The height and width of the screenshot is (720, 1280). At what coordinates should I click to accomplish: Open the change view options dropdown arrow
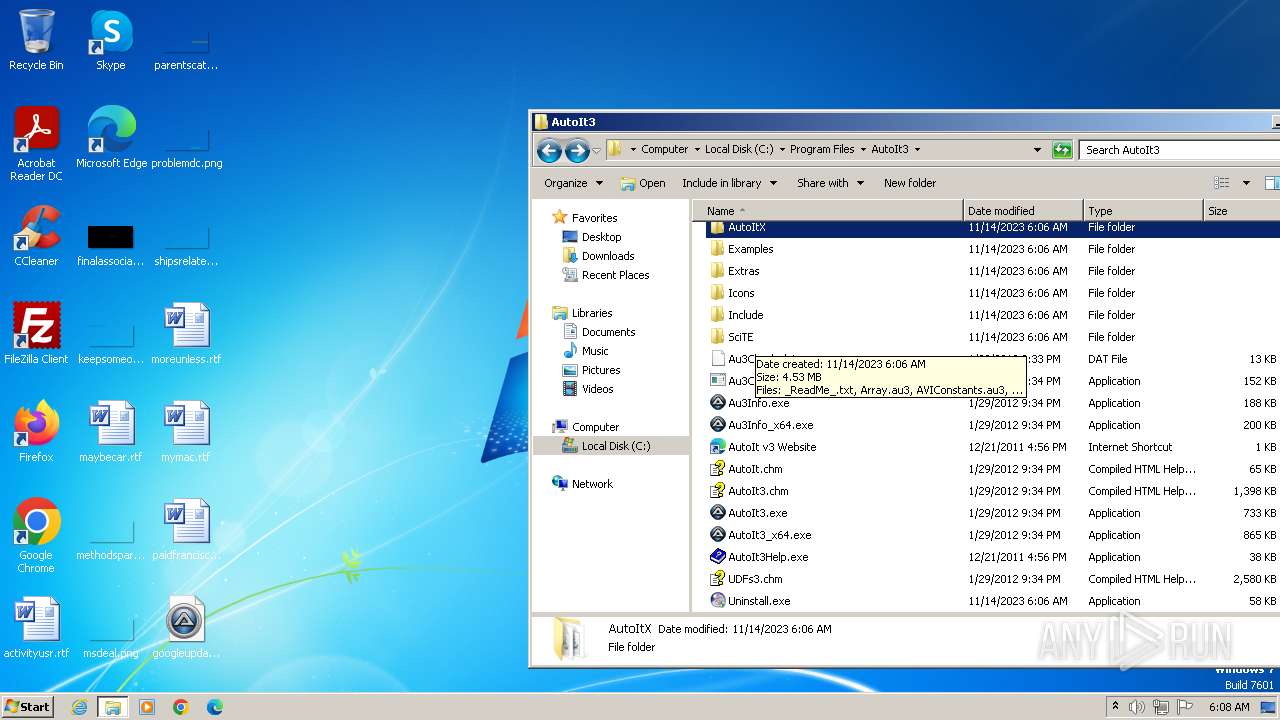(x=1246, y=183)
